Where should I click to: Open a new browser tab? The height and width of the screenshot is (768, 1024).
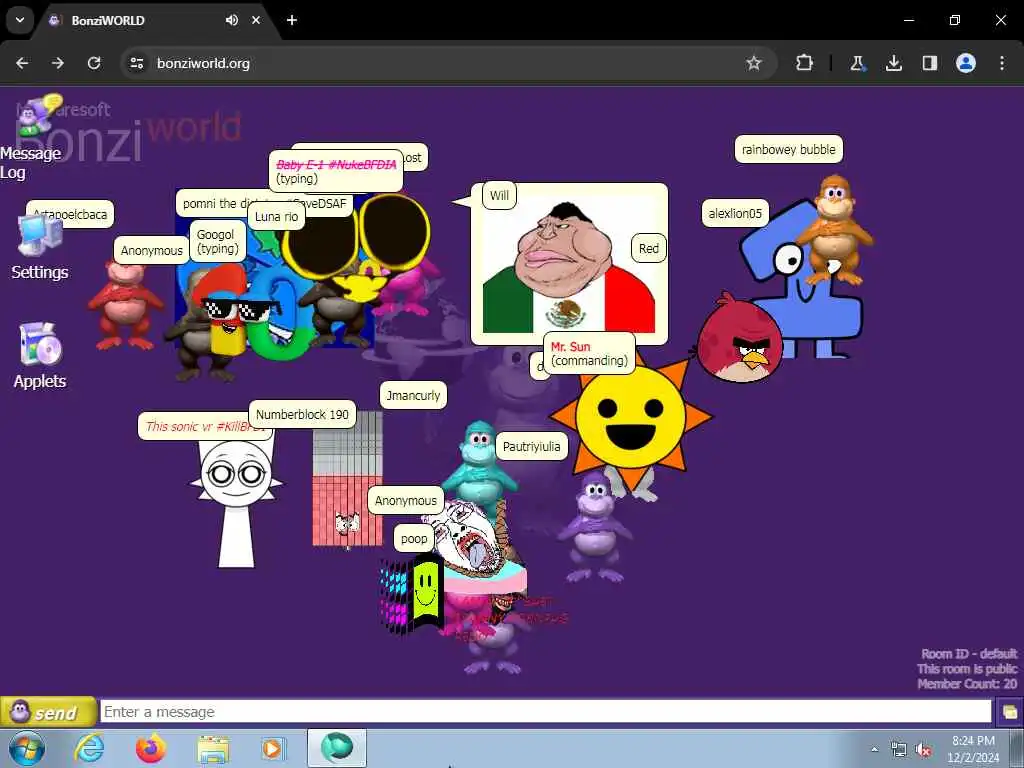point(292,20)
